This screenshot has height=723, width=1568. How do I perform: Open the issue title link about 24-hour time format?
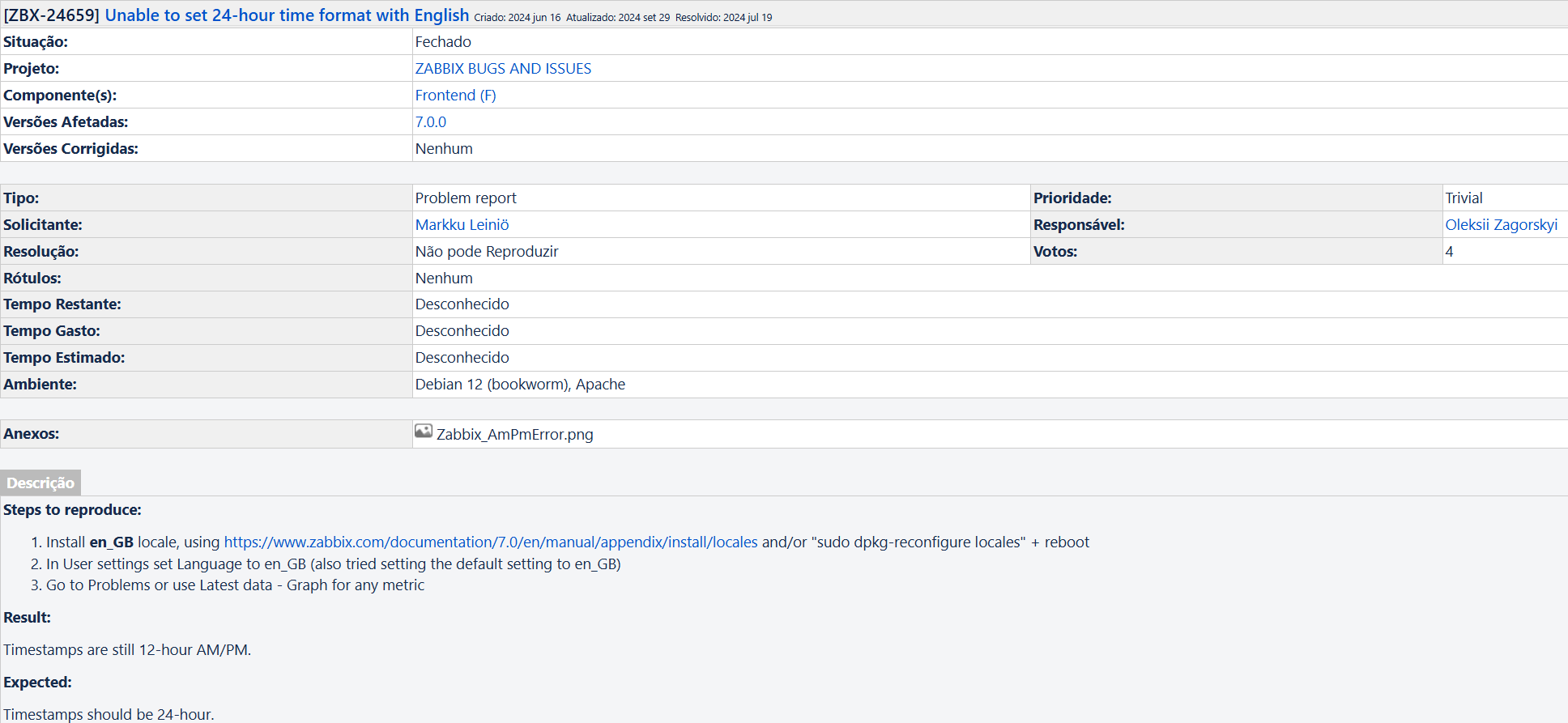pos(287,15)
